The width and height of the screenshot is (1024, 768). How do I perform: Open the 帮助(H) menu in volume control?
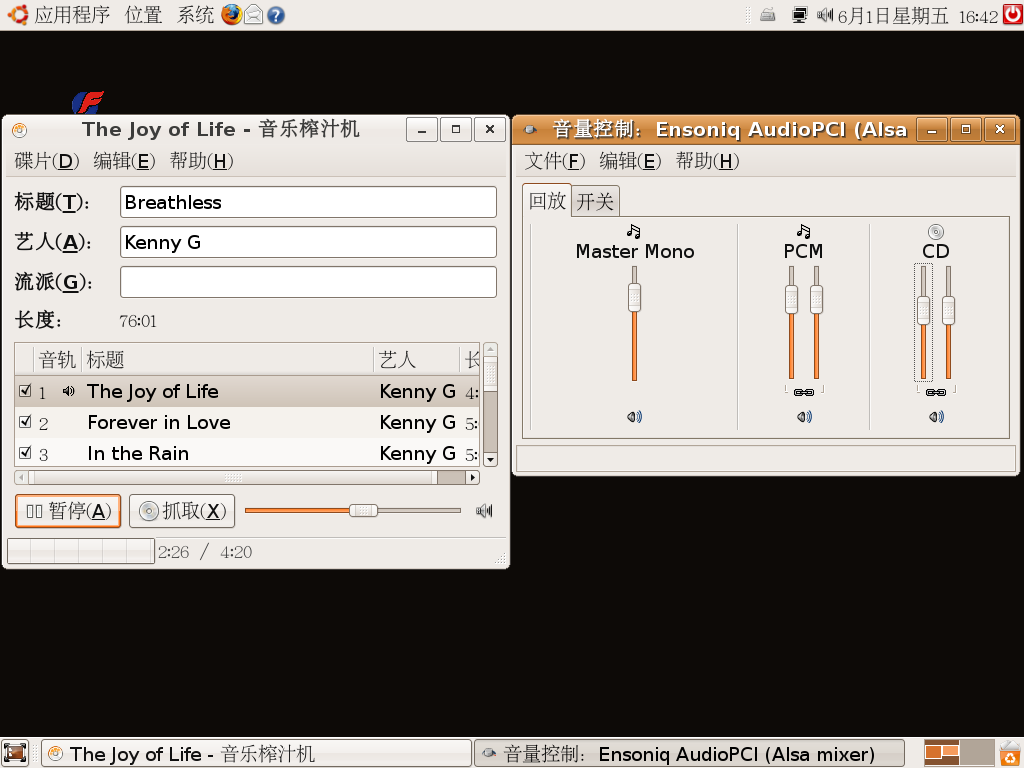coord(707,161)
